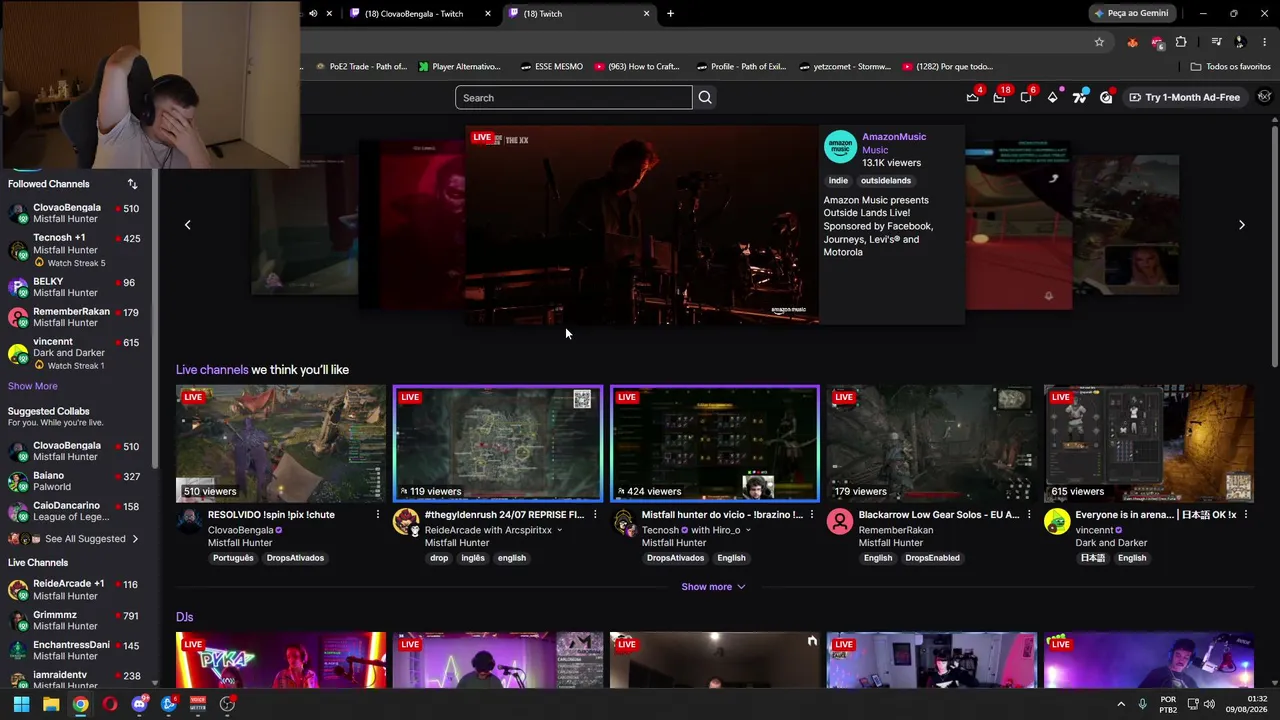Expand Live channels with Show more
Image resolution: width=1280 pixels, height=720 pixels.
pyautogui.click(x=713, y=587)
